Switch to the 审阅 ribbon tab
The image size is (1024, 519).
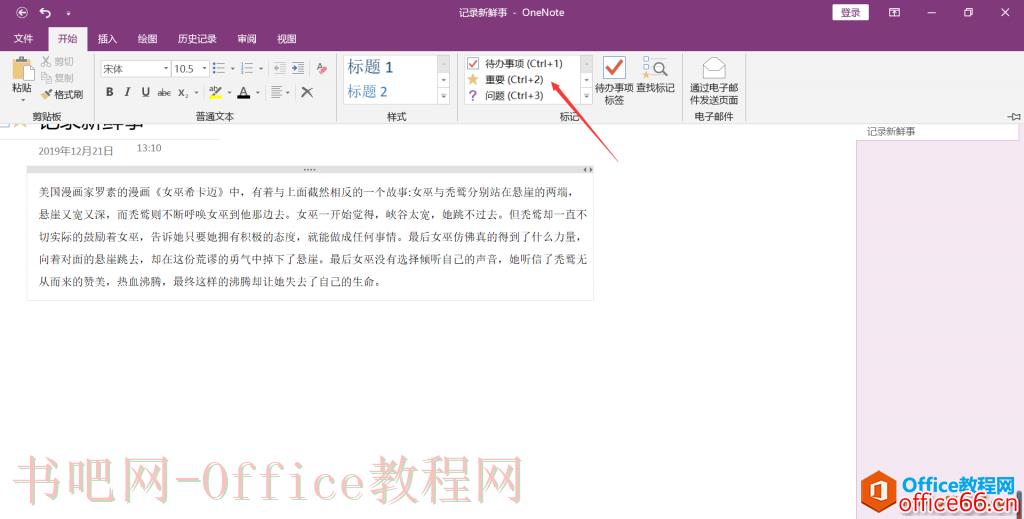point(247,39)
